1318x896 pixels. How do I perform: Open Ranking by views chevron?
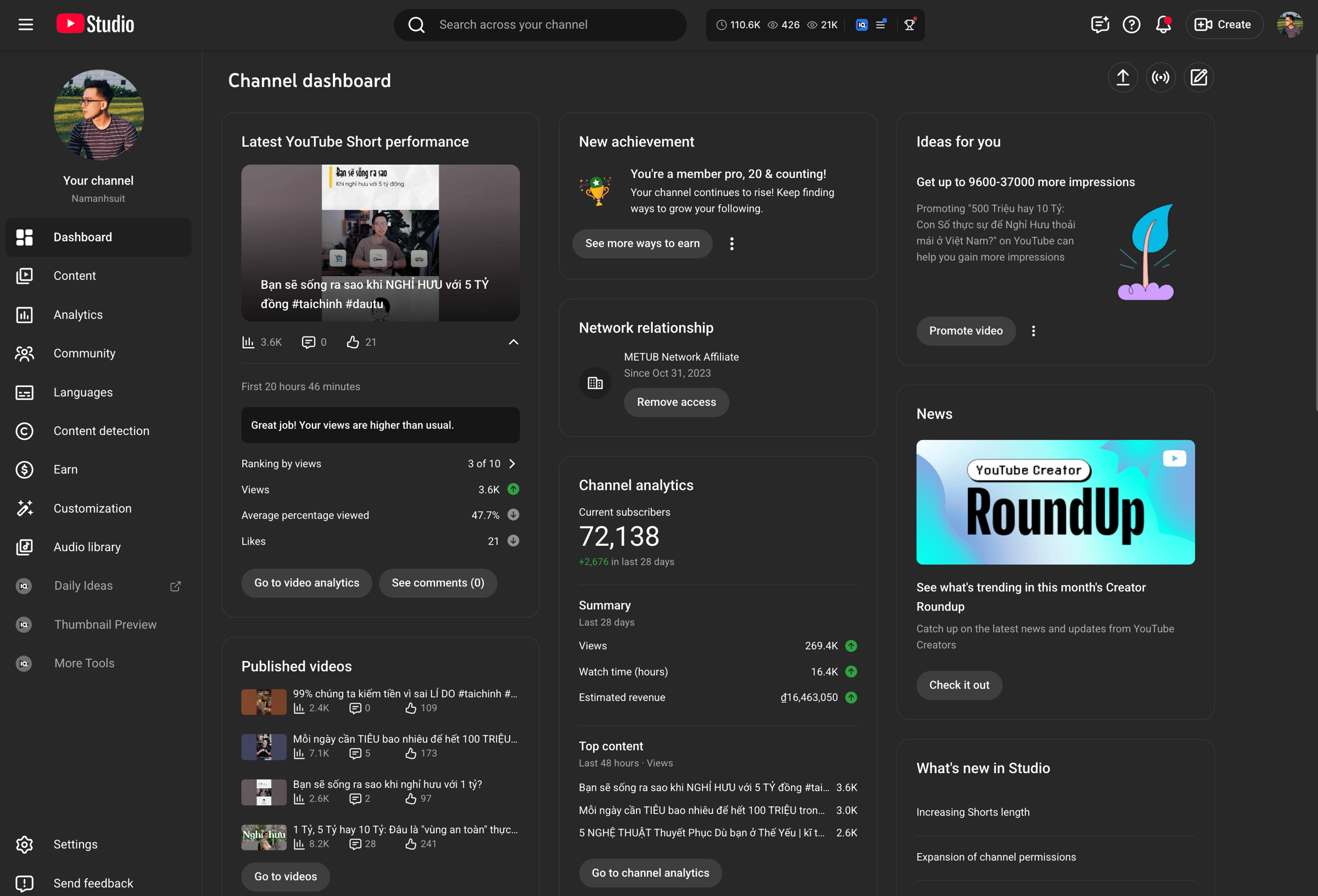pos(512,463)
